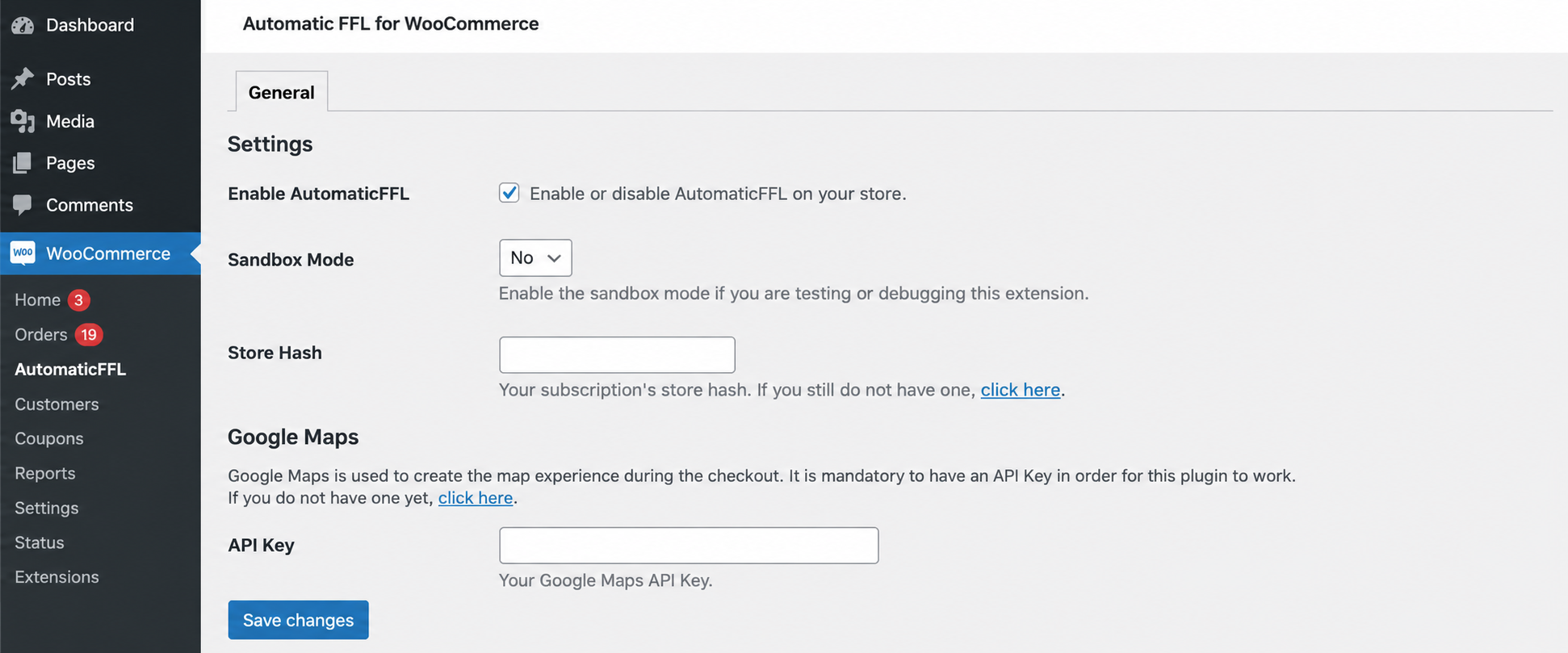This screenshot has width=1568, height=653.
Task: Open WooCommerce Home submenu
Action: tap(38, 299)
